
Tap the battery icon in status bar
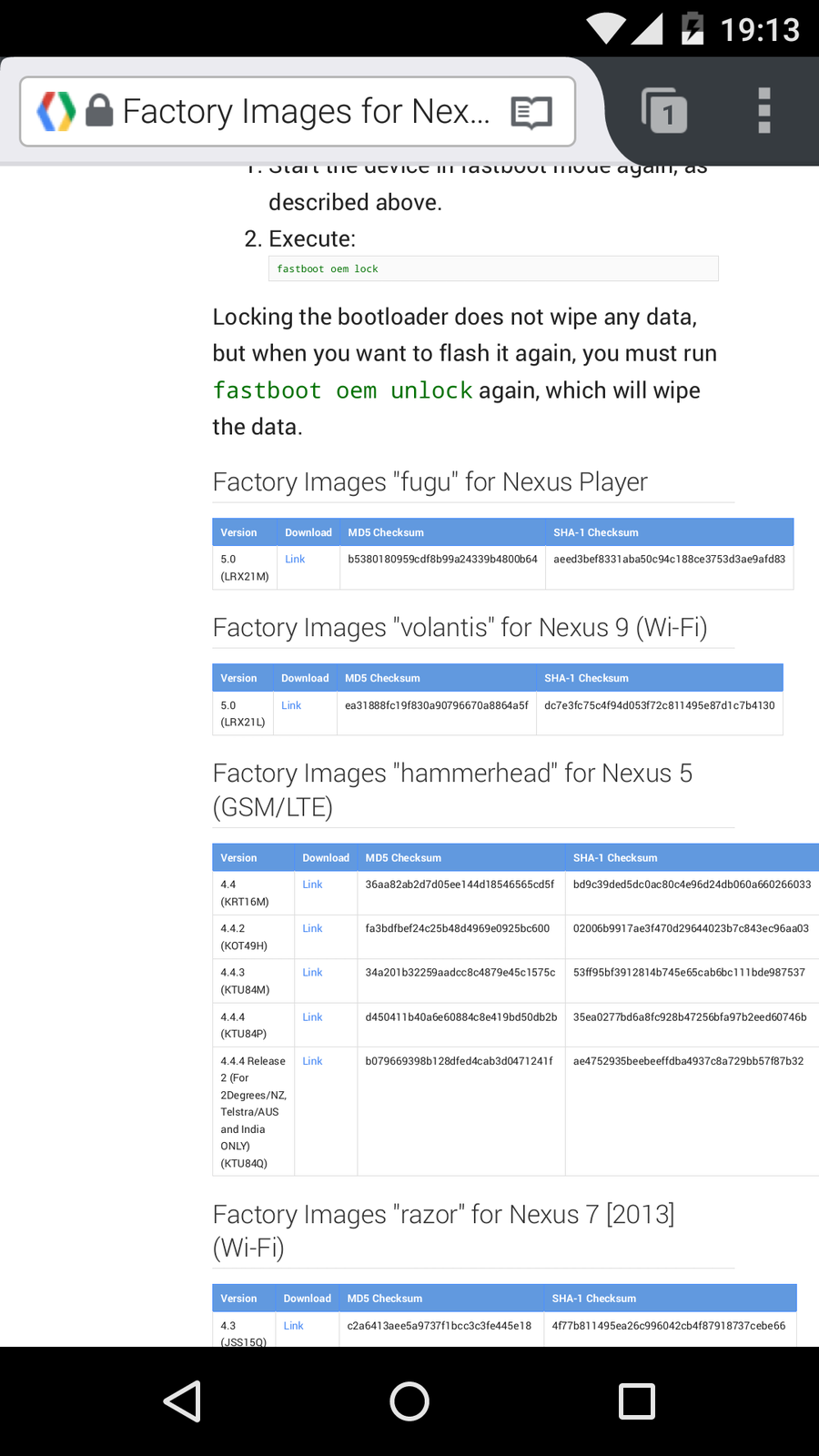click(693, 28)
